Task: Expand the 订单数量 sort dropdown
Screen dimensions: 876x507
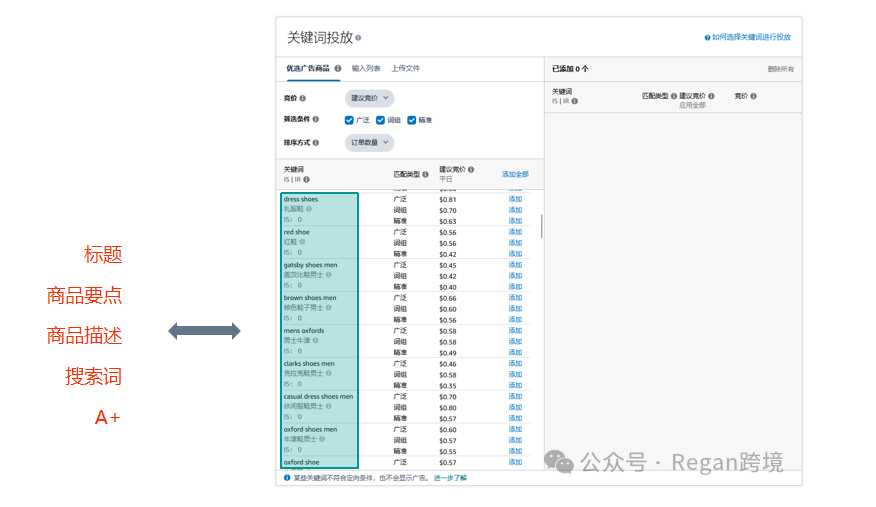Action: click(370, 143)
